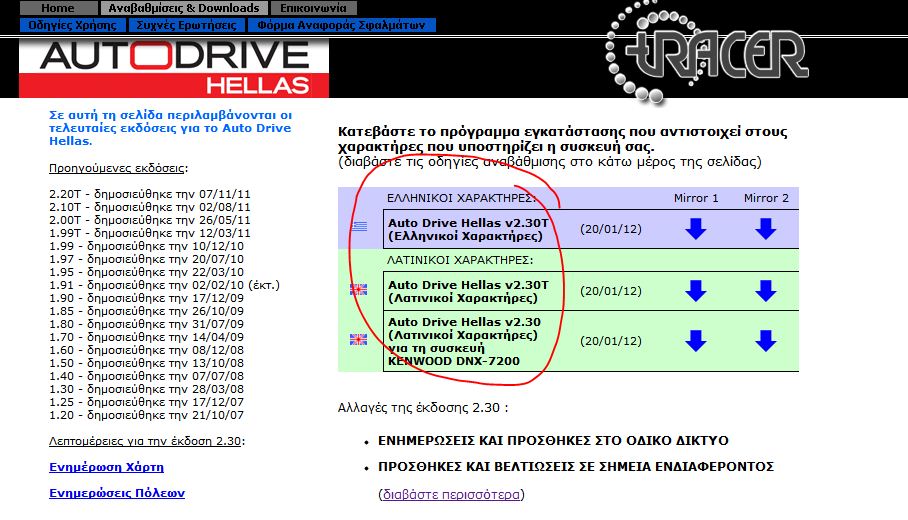Click the Tracer logo

click(706, 53)
